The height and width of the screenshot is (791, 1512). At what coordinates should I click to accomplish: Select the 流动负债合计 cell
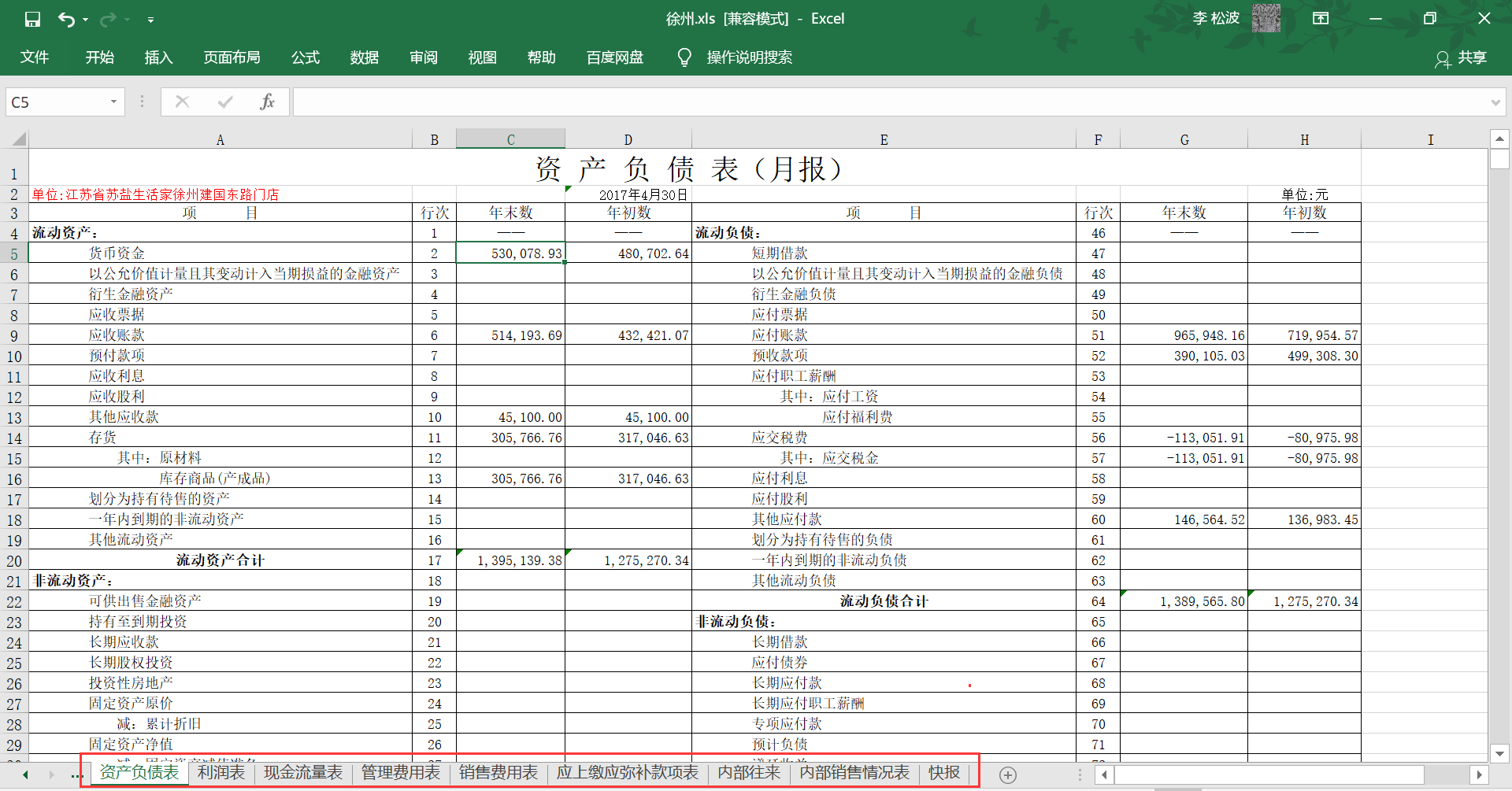[884, 601]
